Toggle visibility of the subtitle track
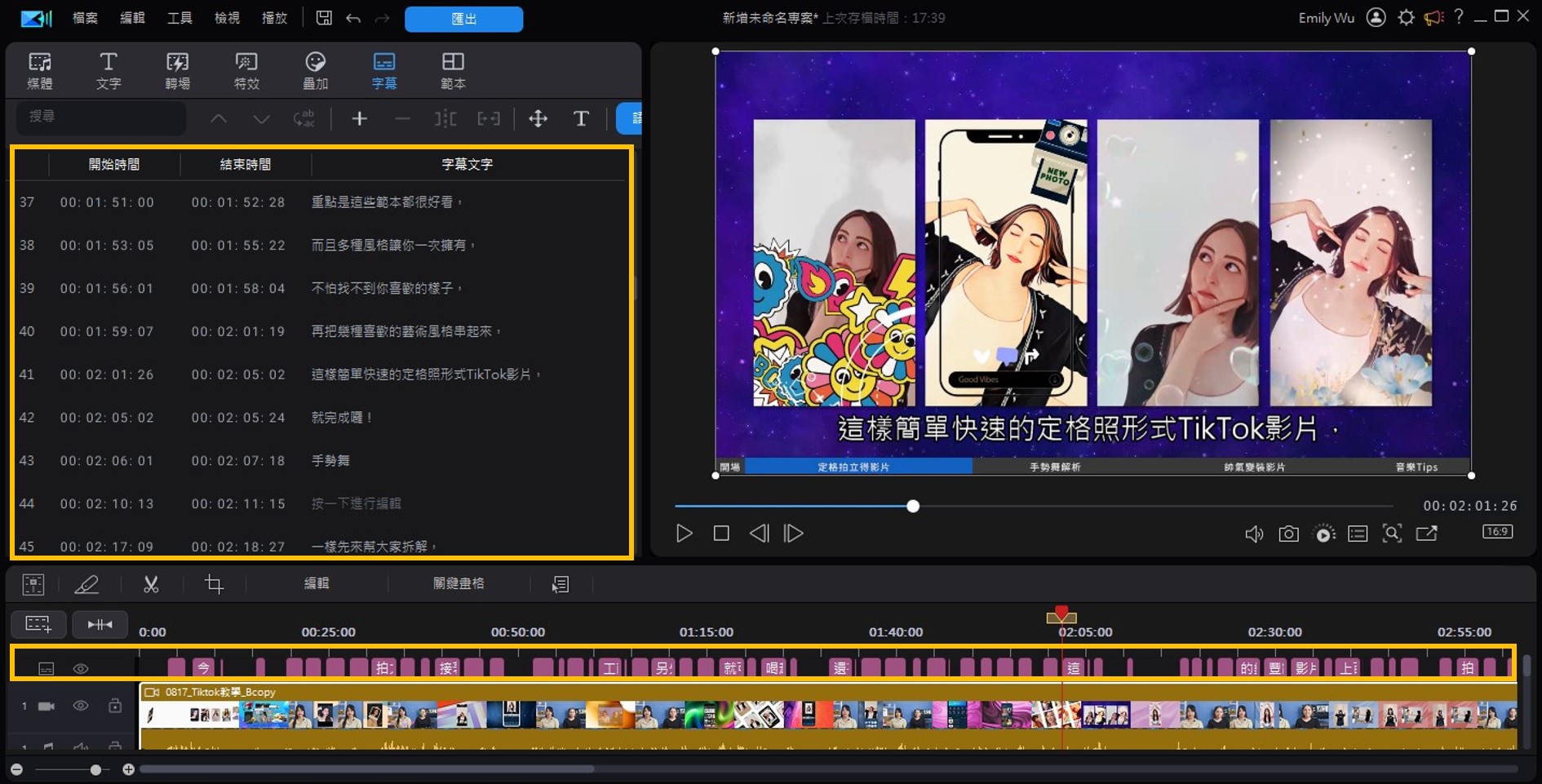The image size is (1542, 784). [81, 667]
